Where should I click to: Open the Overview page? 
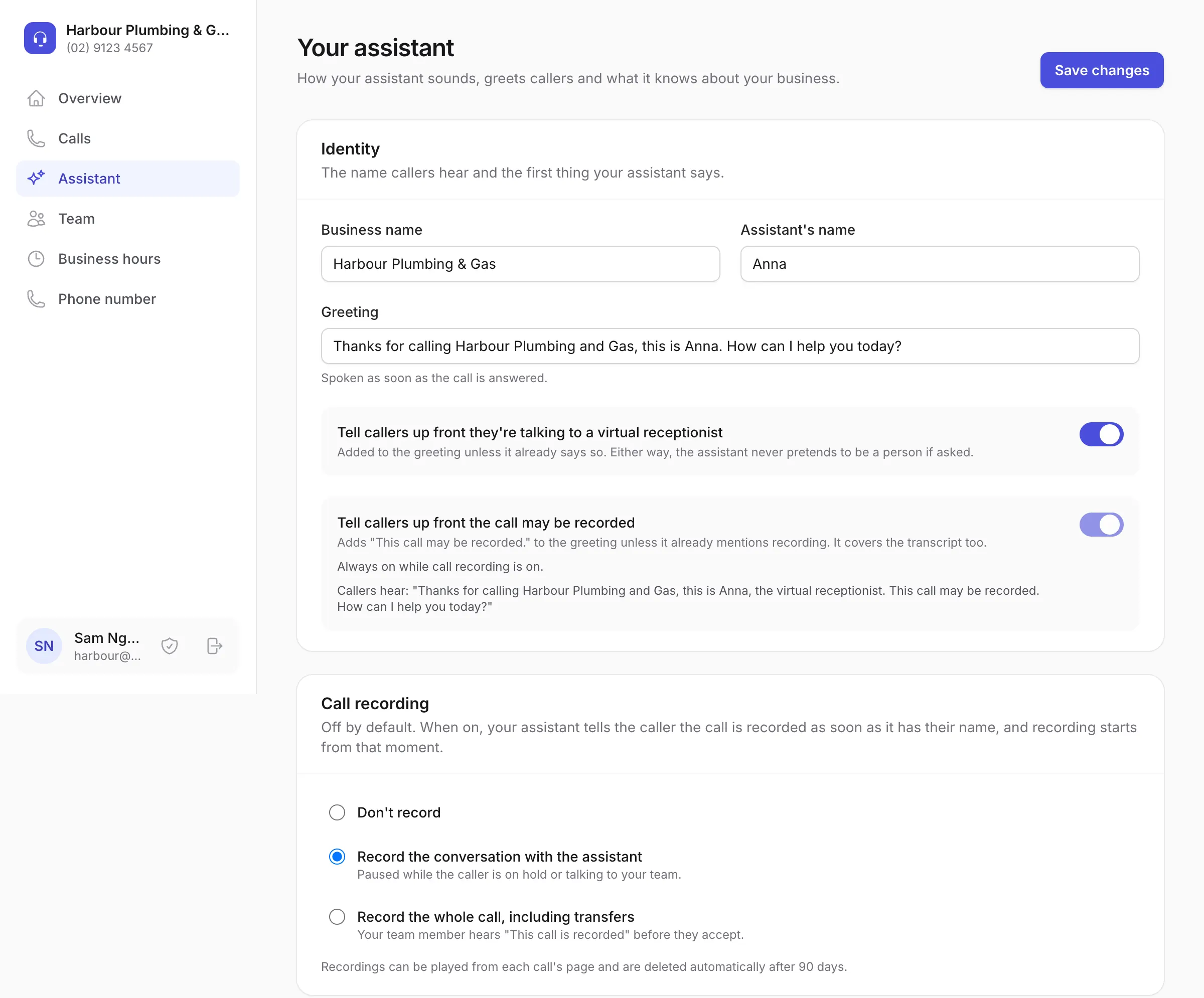point(128,99)
